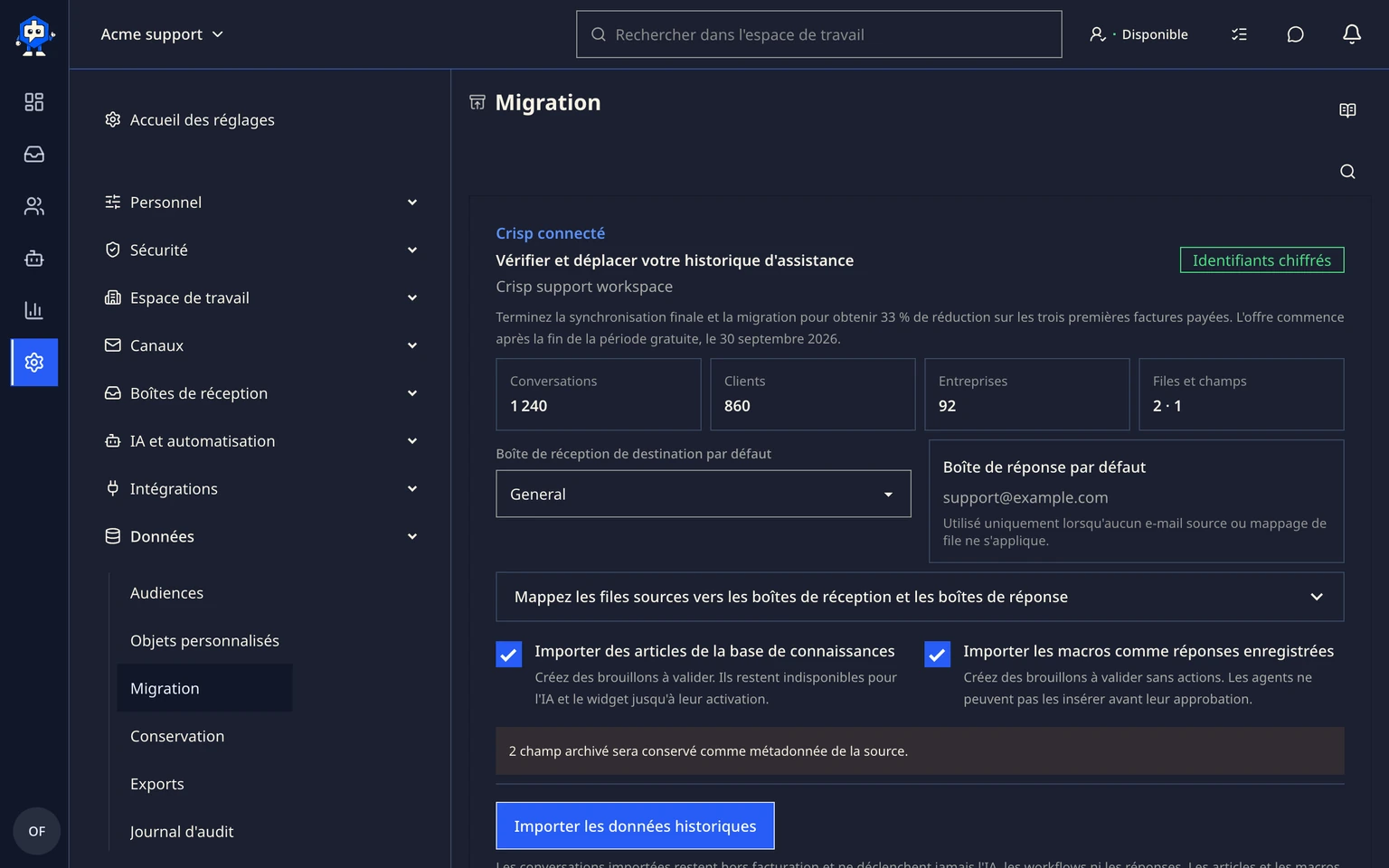Viewport: 1389px width, 868px height.
Task: Click the "2 champ archivé" notice text
Action: coord(708,751)
